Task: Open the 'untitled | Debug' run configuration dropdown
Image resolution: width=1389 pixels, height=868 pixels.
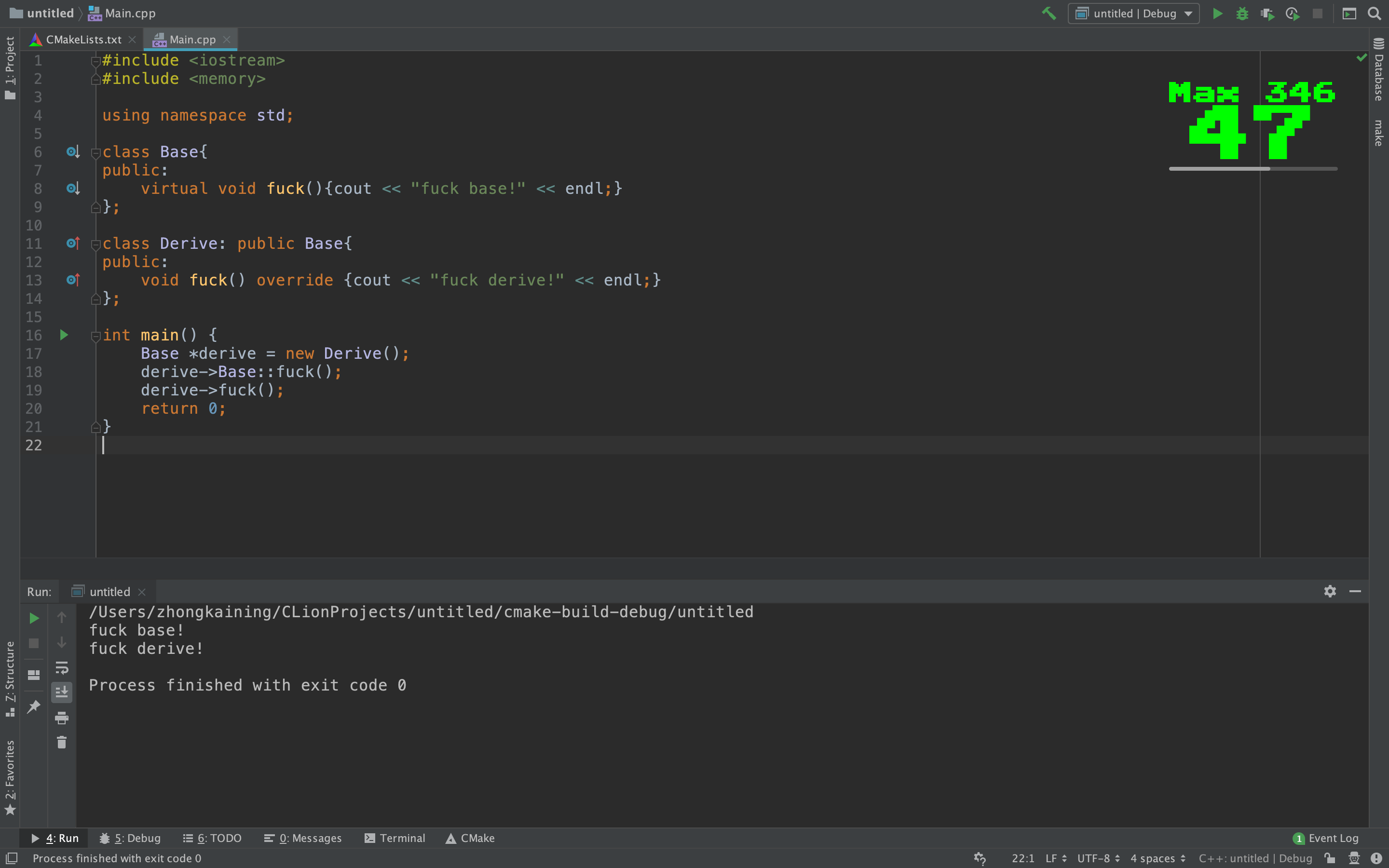Action: point(1133,13)
